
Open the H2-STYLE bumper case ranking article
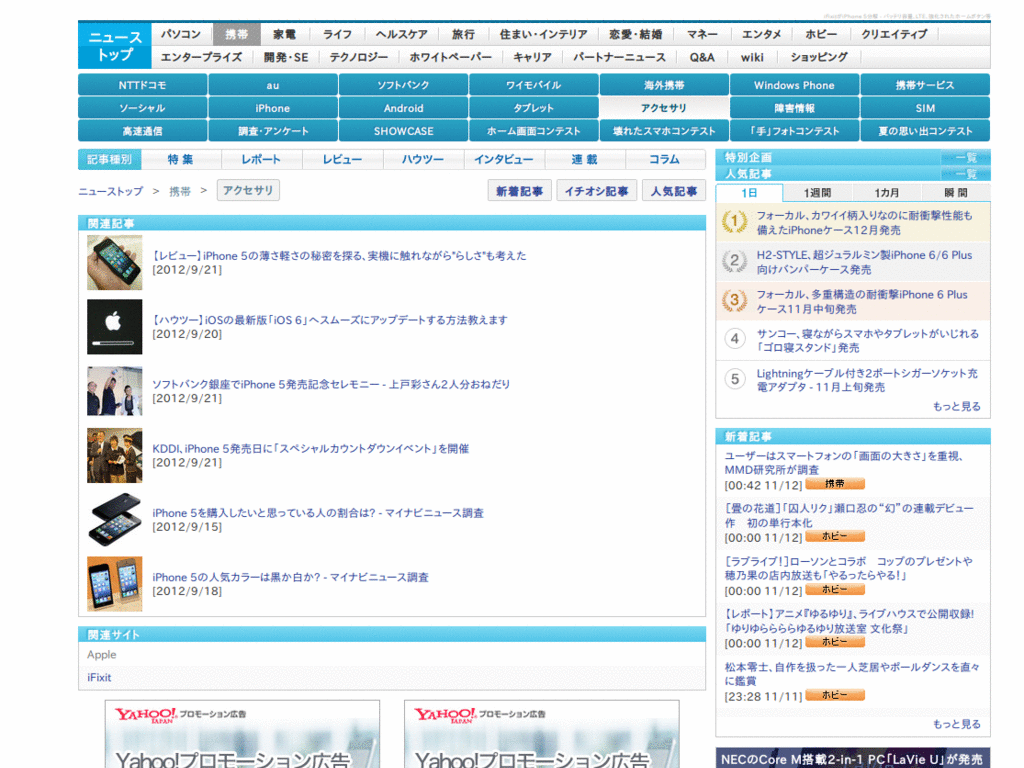[864, 262]
